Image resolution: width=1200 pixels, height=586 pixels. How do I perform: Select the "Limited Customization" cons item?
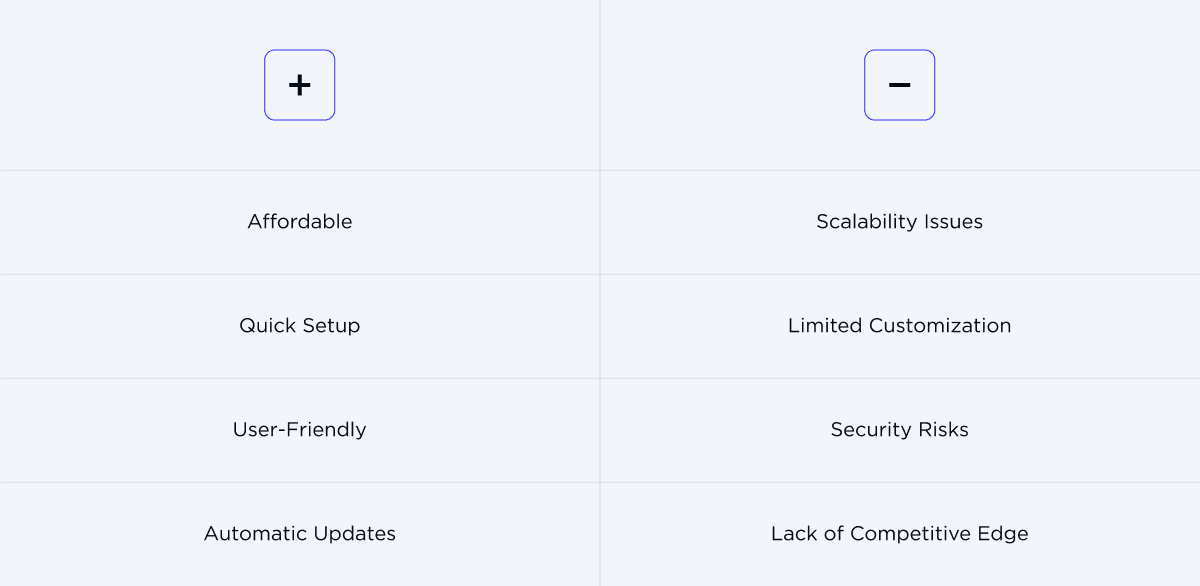[899, 326]
